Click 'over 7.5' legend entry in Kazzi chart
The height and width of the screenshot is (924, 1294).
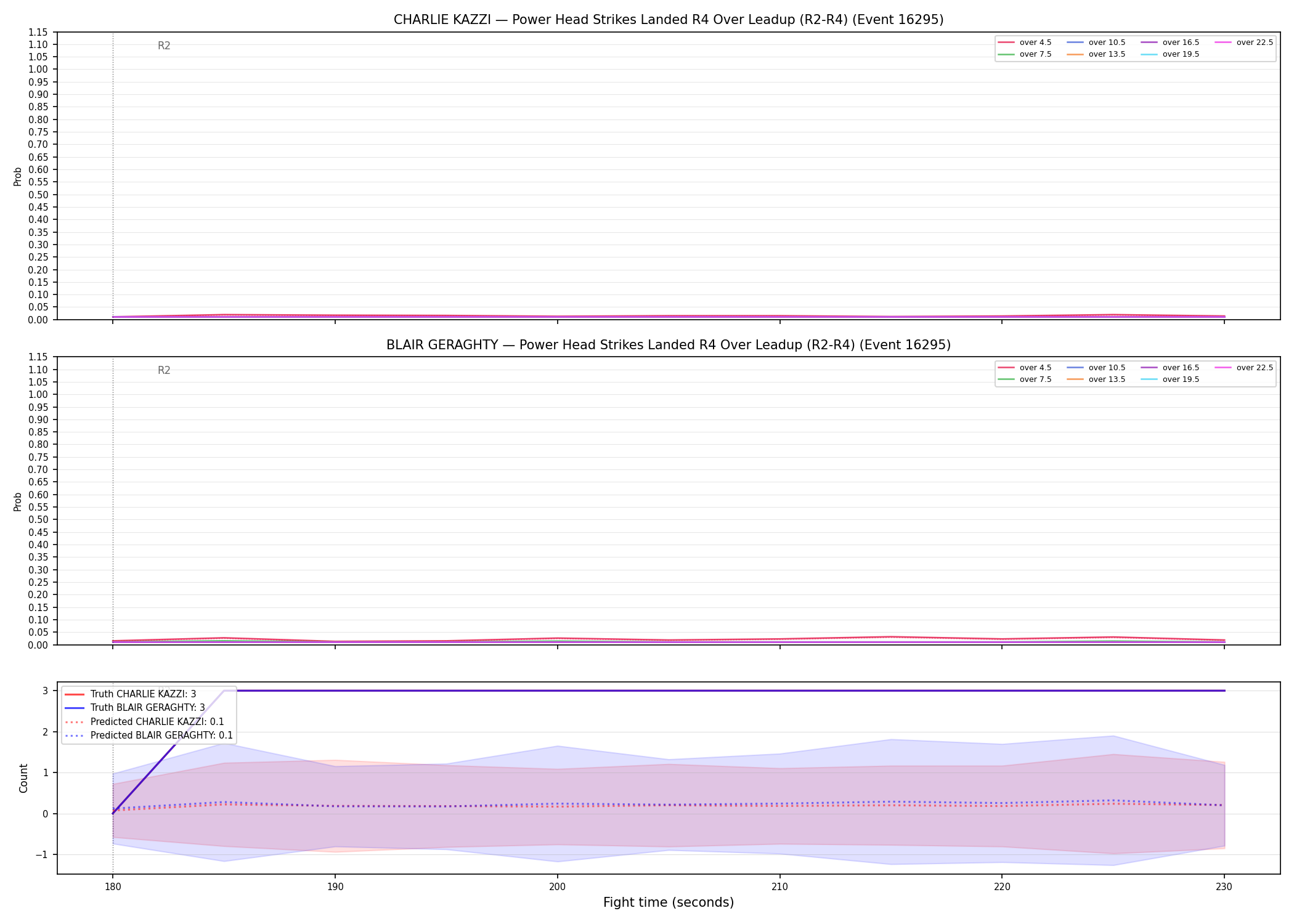pos(1025,54)
